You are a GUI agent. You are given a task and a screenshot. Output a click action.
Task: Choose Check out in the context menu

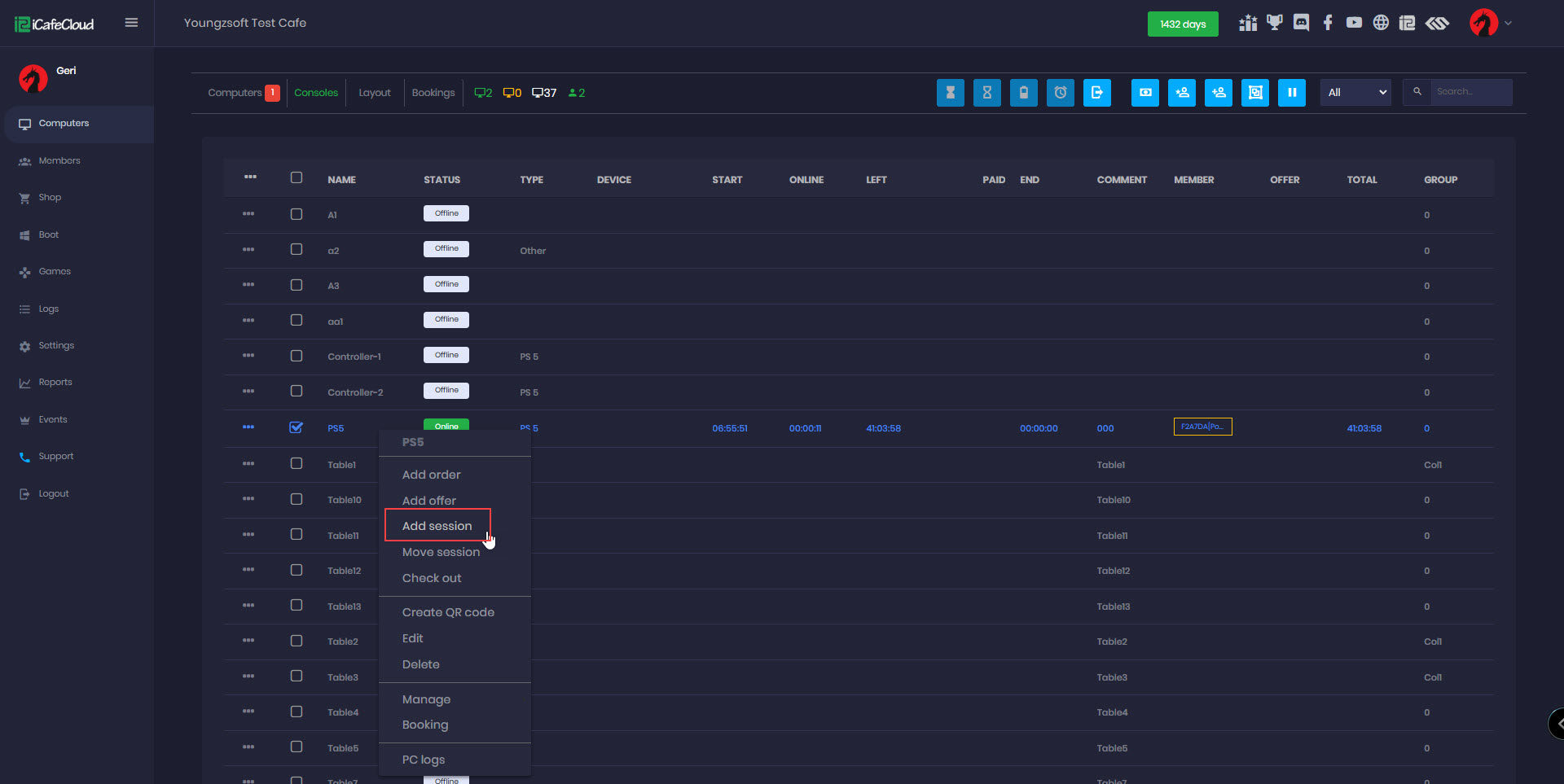point(432,578)
